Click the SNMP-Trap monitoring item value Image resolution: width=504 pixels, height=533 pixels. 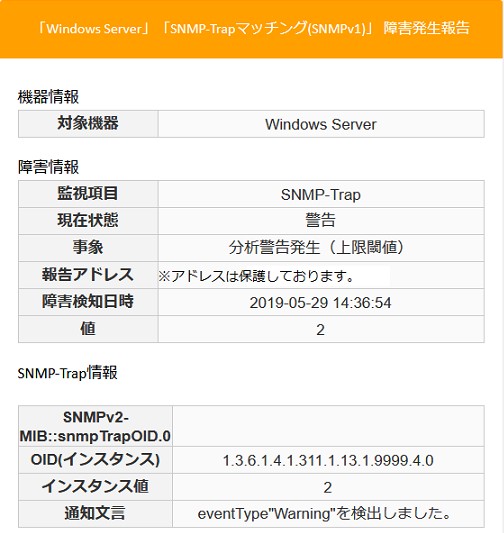(x=321, y=194)
